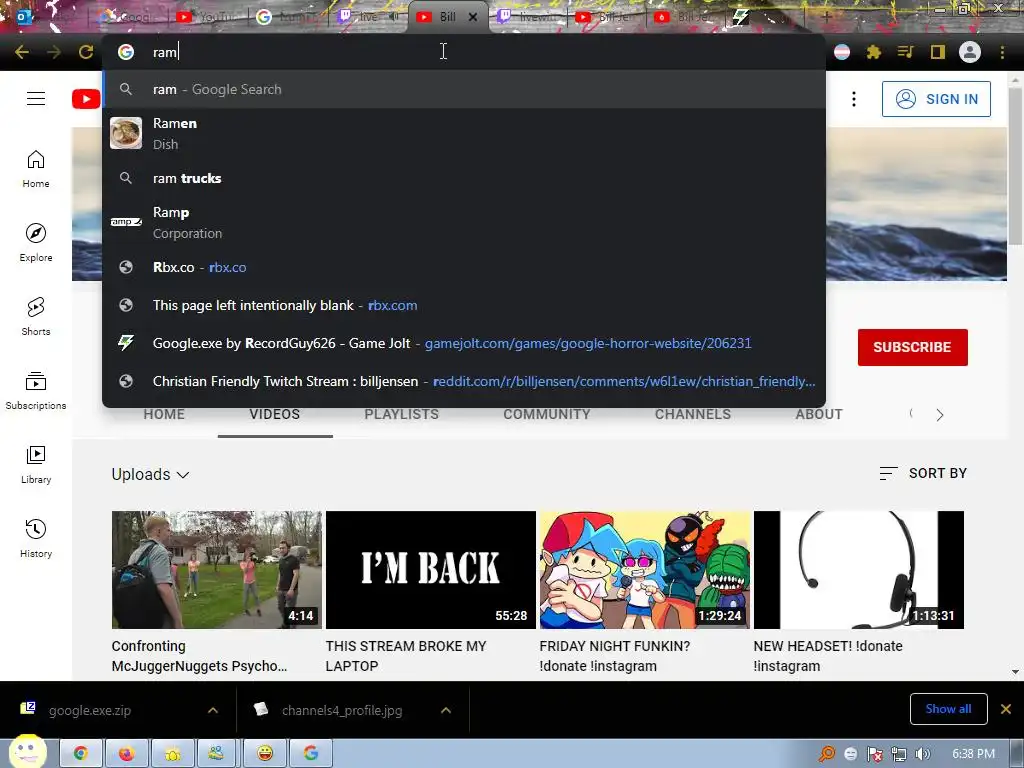Open the media control playlist icon
The height and width of the screenshot is (768, 1024).
point(905,52)
